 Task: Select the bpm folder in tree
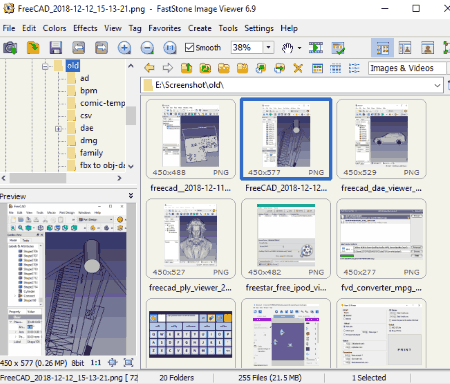point(89,91)
